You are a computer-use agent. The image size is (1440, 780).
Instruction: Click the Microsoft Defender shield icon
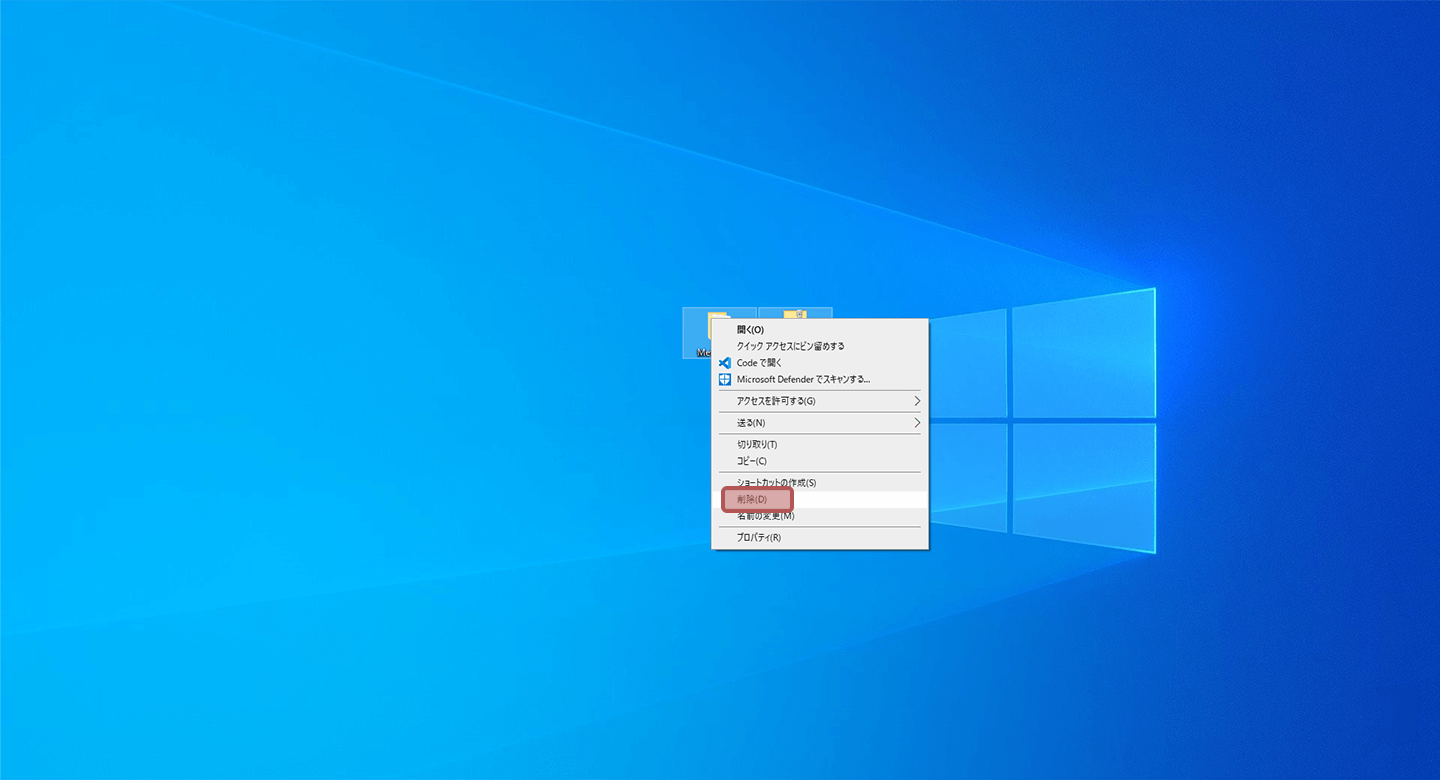pyautogui.click(x=725, y=380)
